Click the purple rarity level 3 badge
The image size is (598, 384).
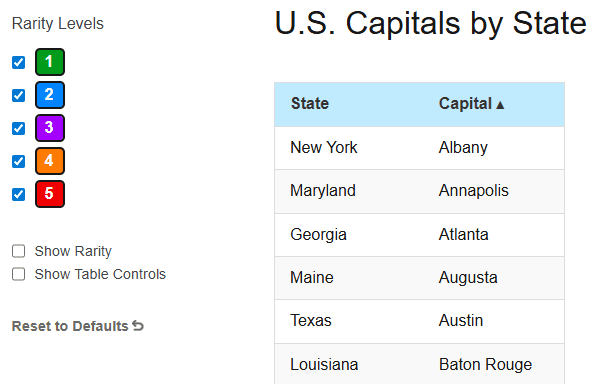50,128
